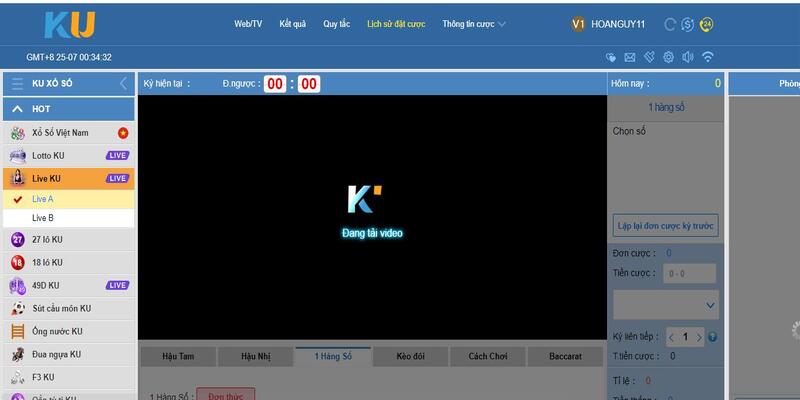Click the Live KU dealer icon
This screenshot has height=400, width=800.
click(x=17, y=178)
